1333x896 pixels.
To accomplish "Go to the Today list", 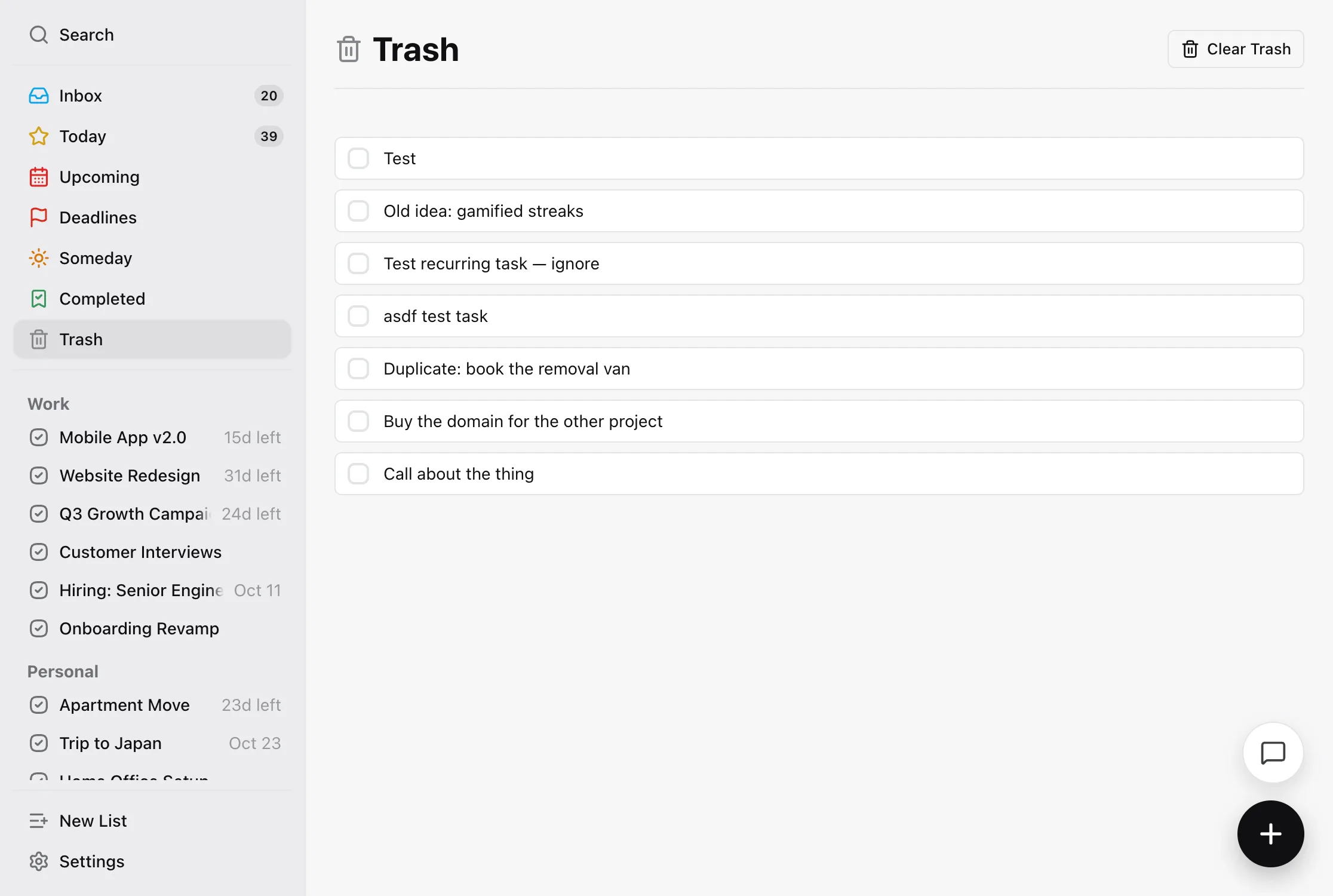I will click(x=152, y=136).
